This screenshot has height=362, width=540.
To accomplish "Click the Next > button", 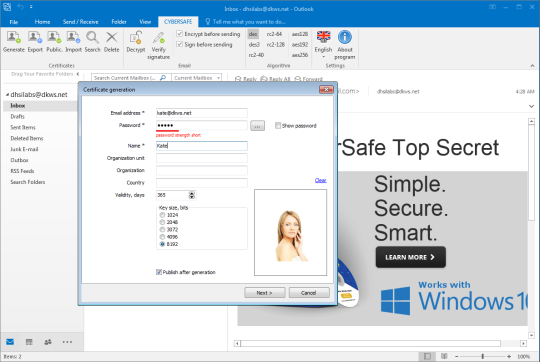I will point(264,293).
